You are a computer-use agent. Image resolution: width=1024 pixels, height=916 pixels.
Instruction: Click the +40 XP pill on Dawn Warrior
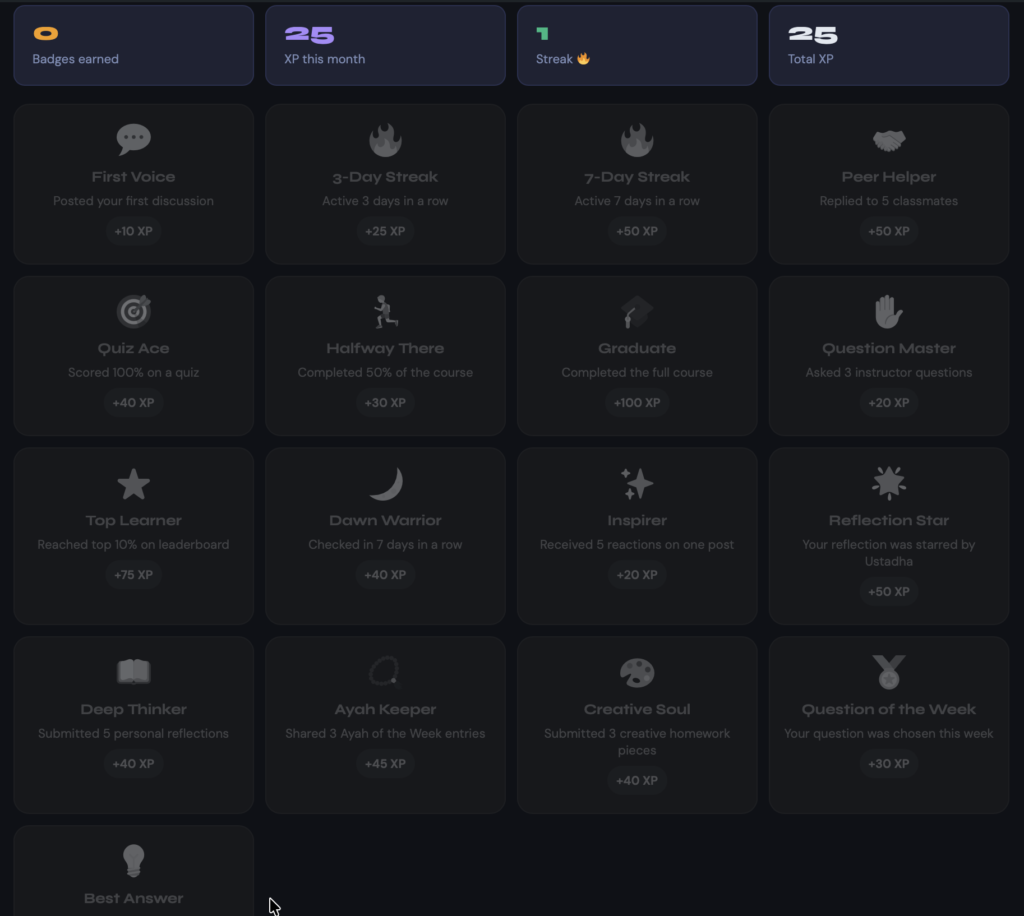click(x=385, y=575)
